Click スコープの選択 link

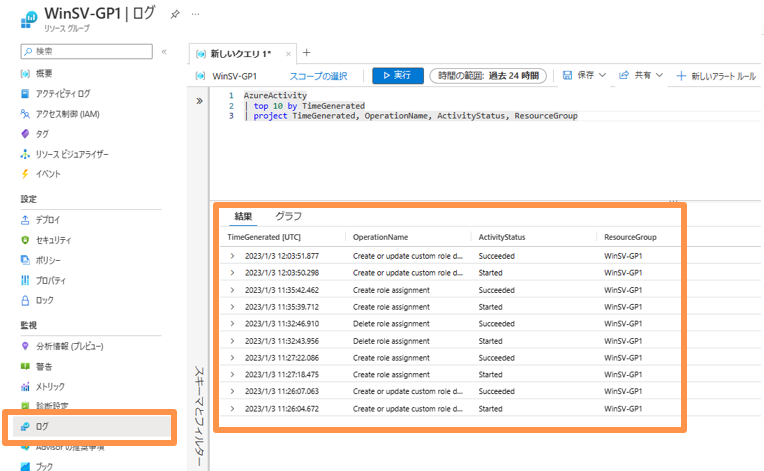click(x=319, y=76)
